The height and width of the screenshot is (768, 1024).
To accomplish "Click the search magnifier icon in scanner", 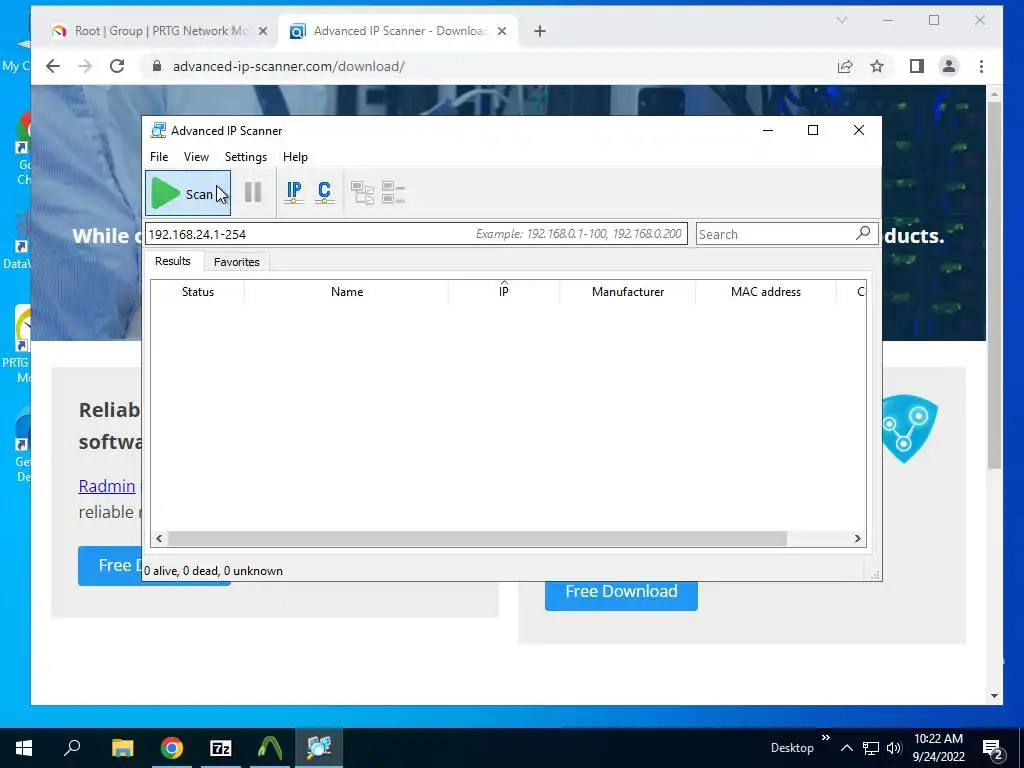I will coord(863,232).
